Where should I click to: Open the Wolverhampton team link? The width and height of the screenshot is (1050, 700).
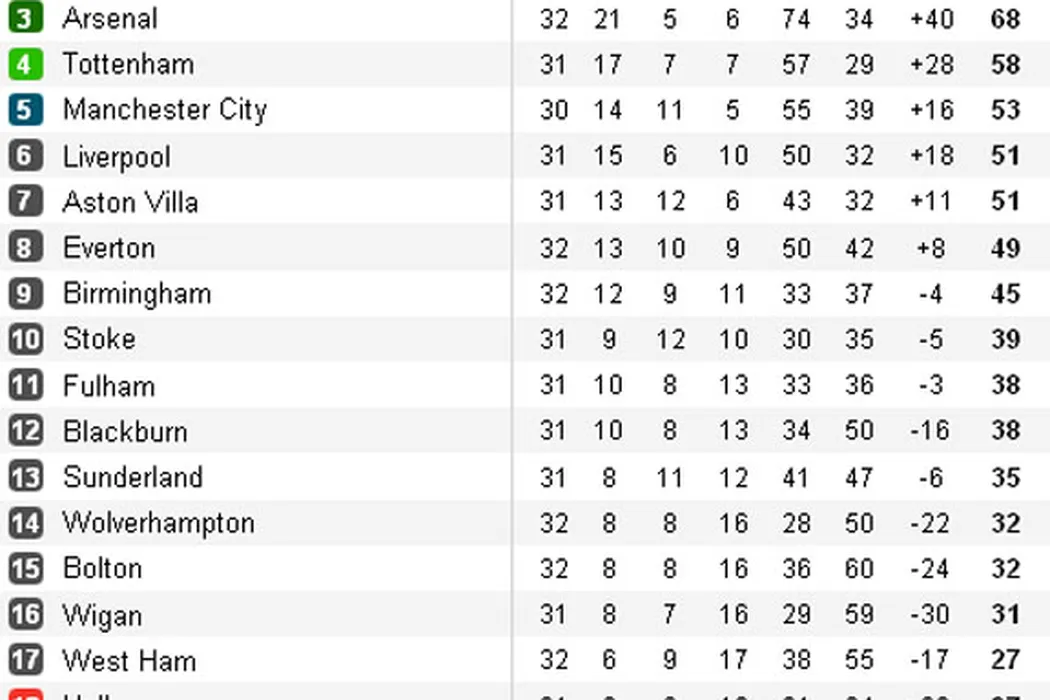click(158, 523)
